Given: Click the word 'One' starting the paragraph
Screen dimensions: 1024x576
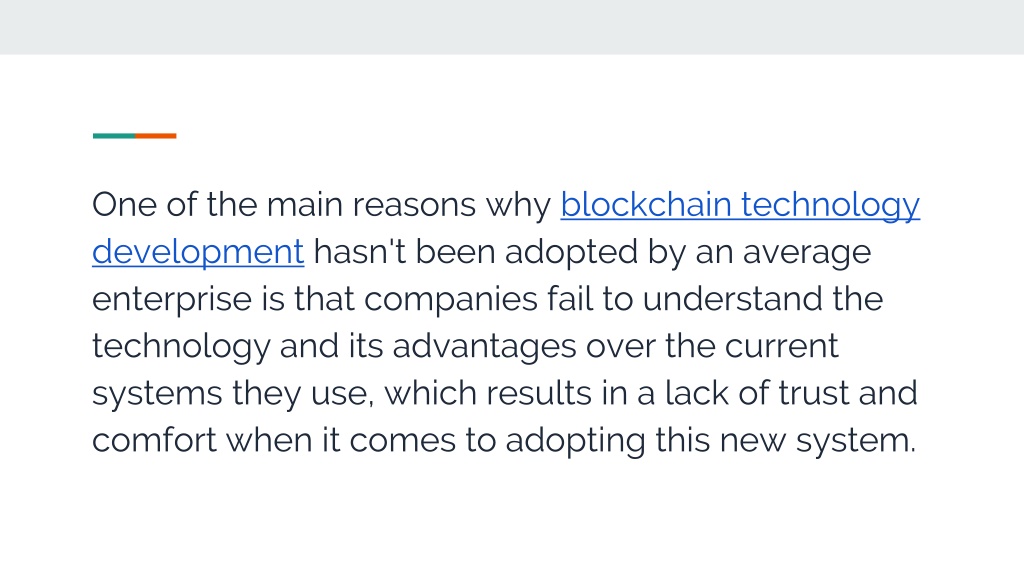Looking at the screenshot, I should [124, 204].
